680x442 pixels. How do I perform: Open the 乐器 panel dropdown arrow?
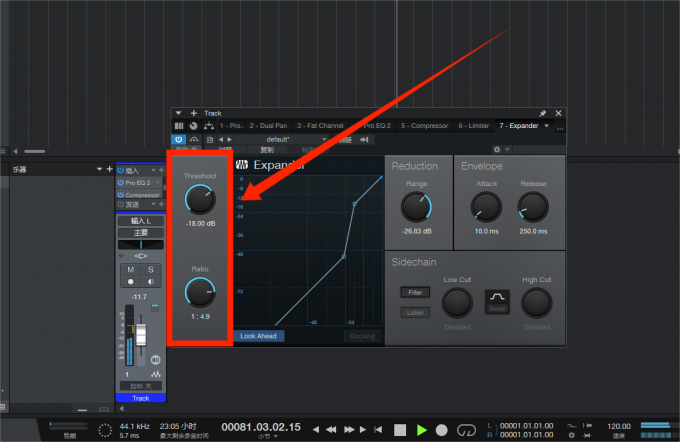tap(99, 169)
